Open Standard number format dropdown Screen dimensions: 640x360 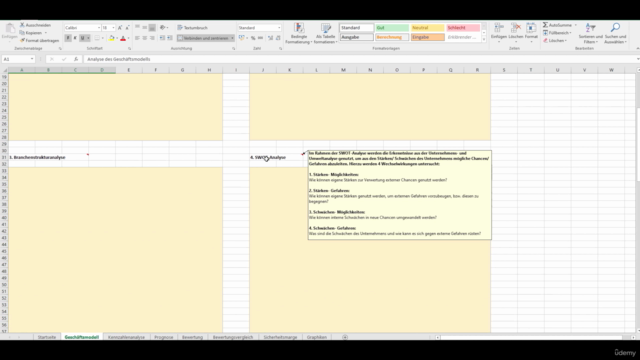279,28
